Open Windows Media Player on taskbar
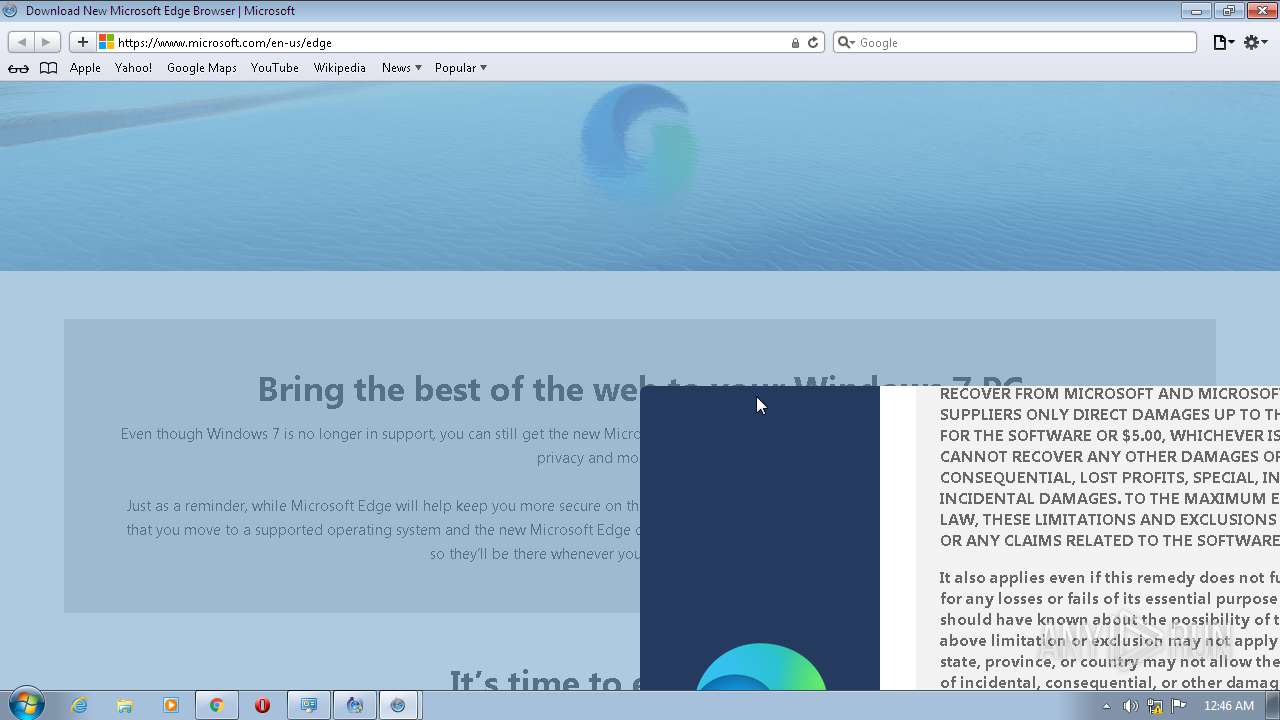Screen dimensions: 1280x720 (171, 705)
